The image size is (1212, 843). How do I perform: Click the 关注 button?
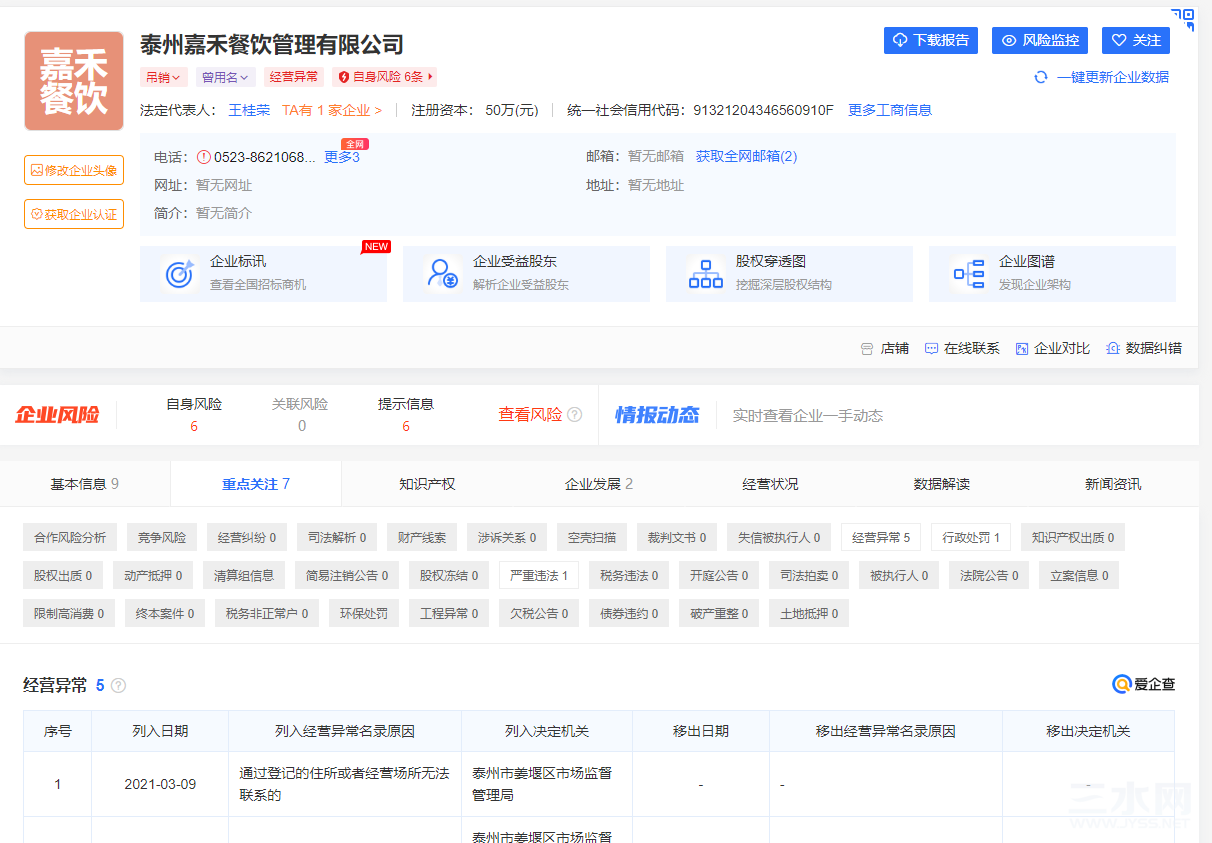(1136, 40)
